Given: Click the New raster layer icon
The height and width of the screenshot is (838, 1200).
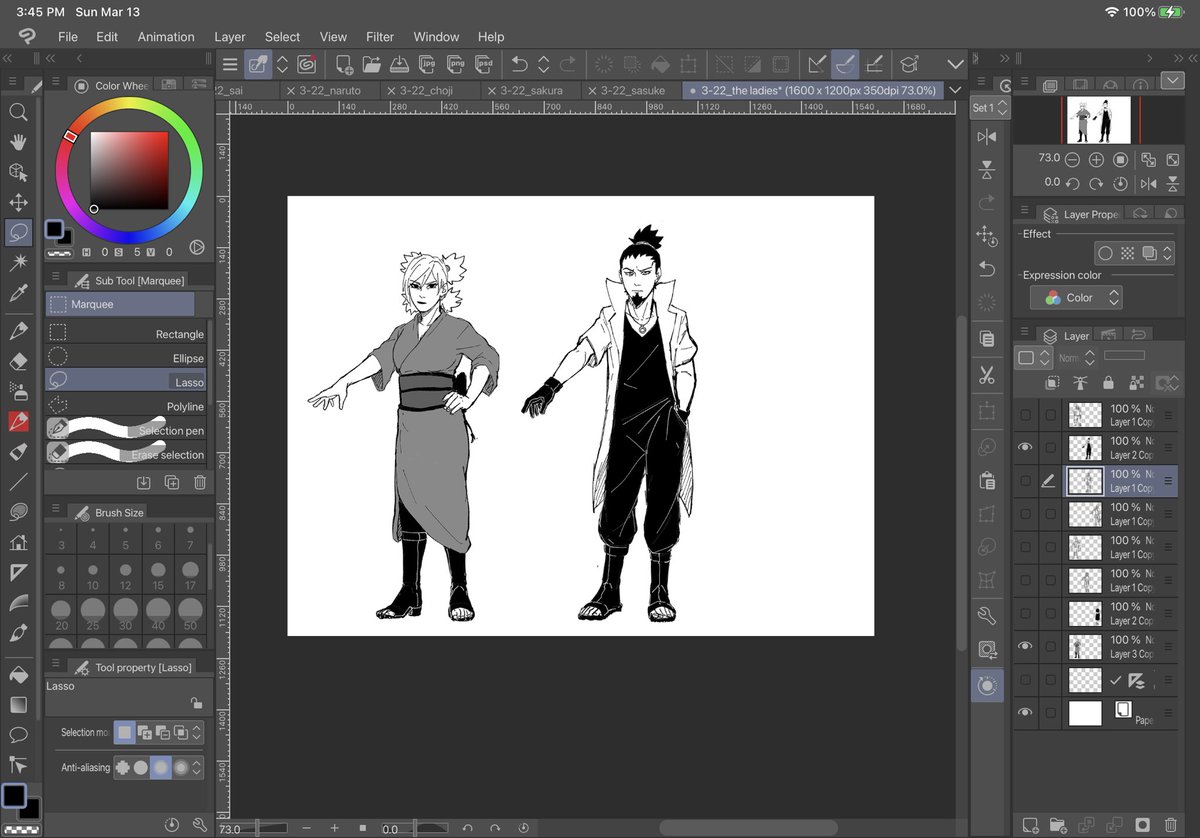Looking at the screenshot, I should click(1031, 826).
